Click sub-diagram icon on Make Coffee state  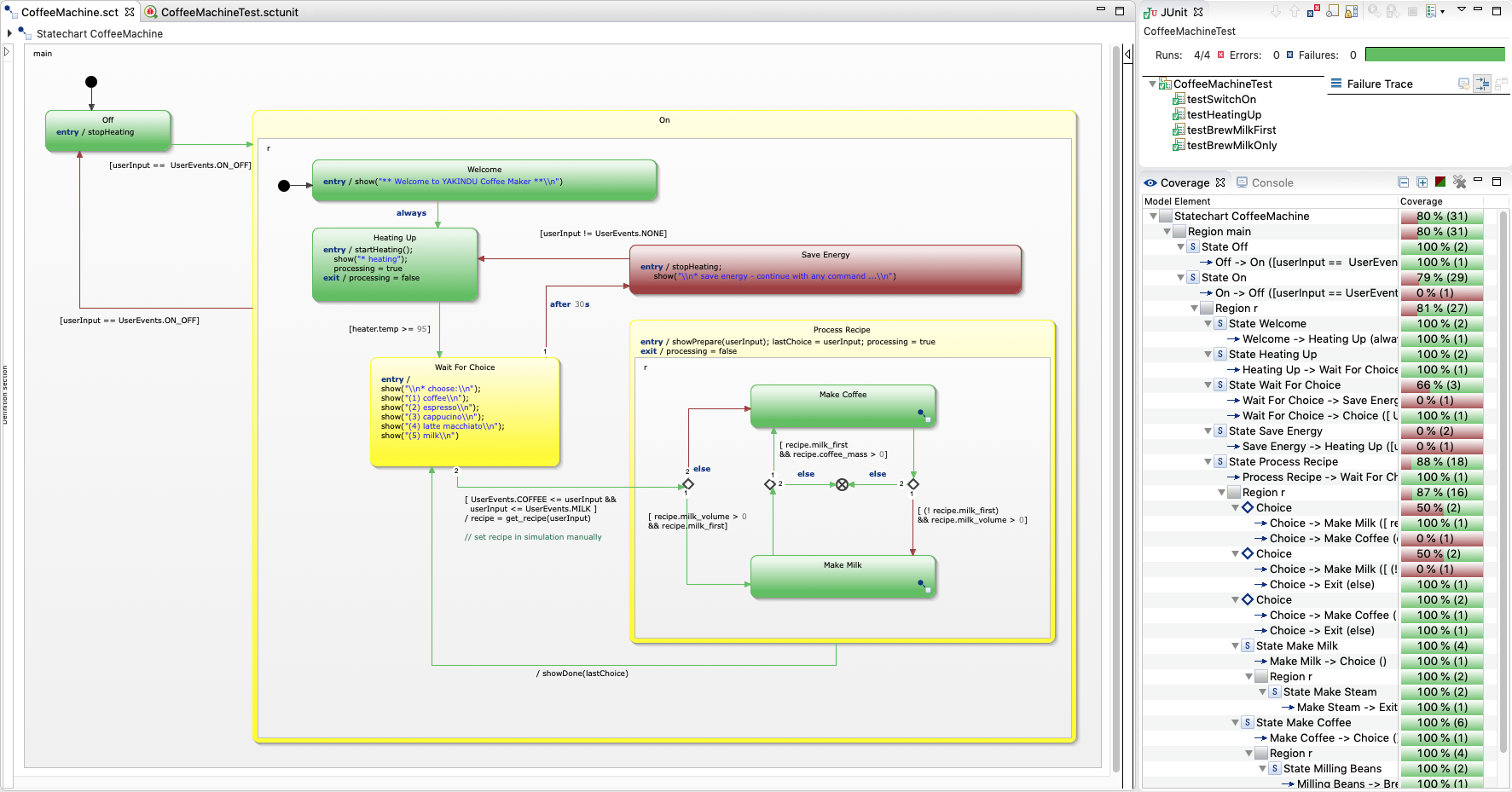coord(924,415)
